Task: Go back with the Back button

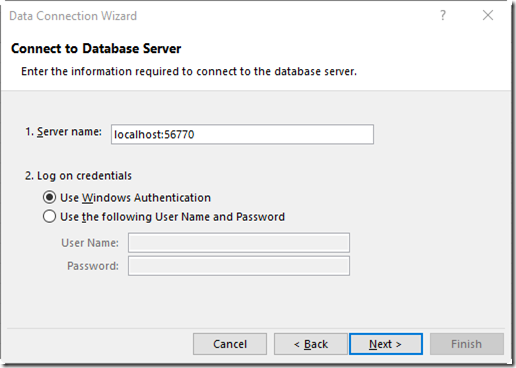Action: (x=311, y=344)
